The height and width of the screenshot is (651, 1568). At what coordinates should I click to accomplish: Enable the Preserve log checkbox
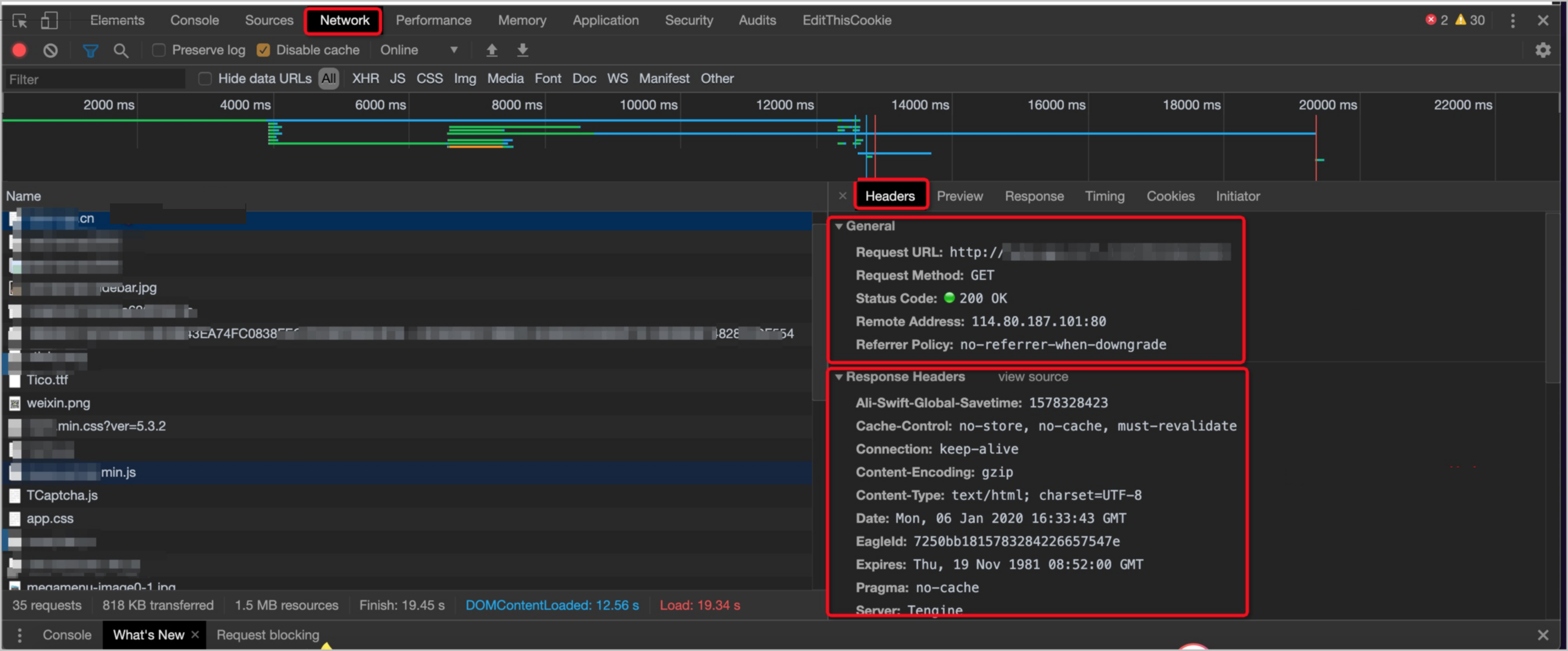coord(159,50)
